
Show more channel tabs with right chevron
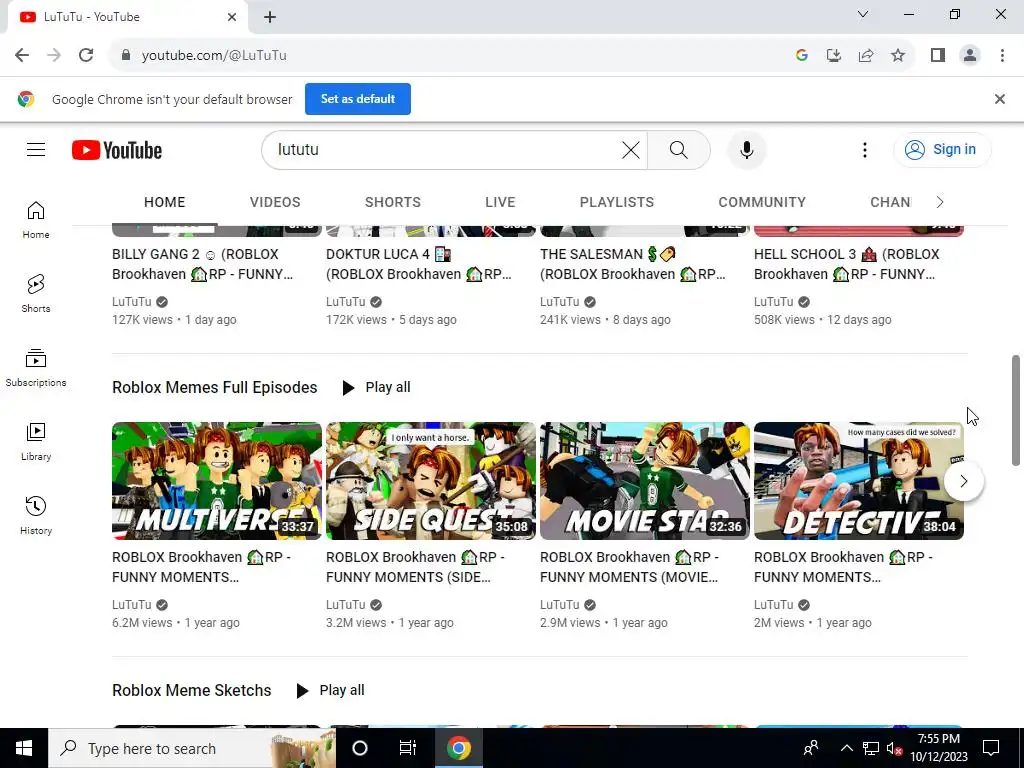pos(940,202)
